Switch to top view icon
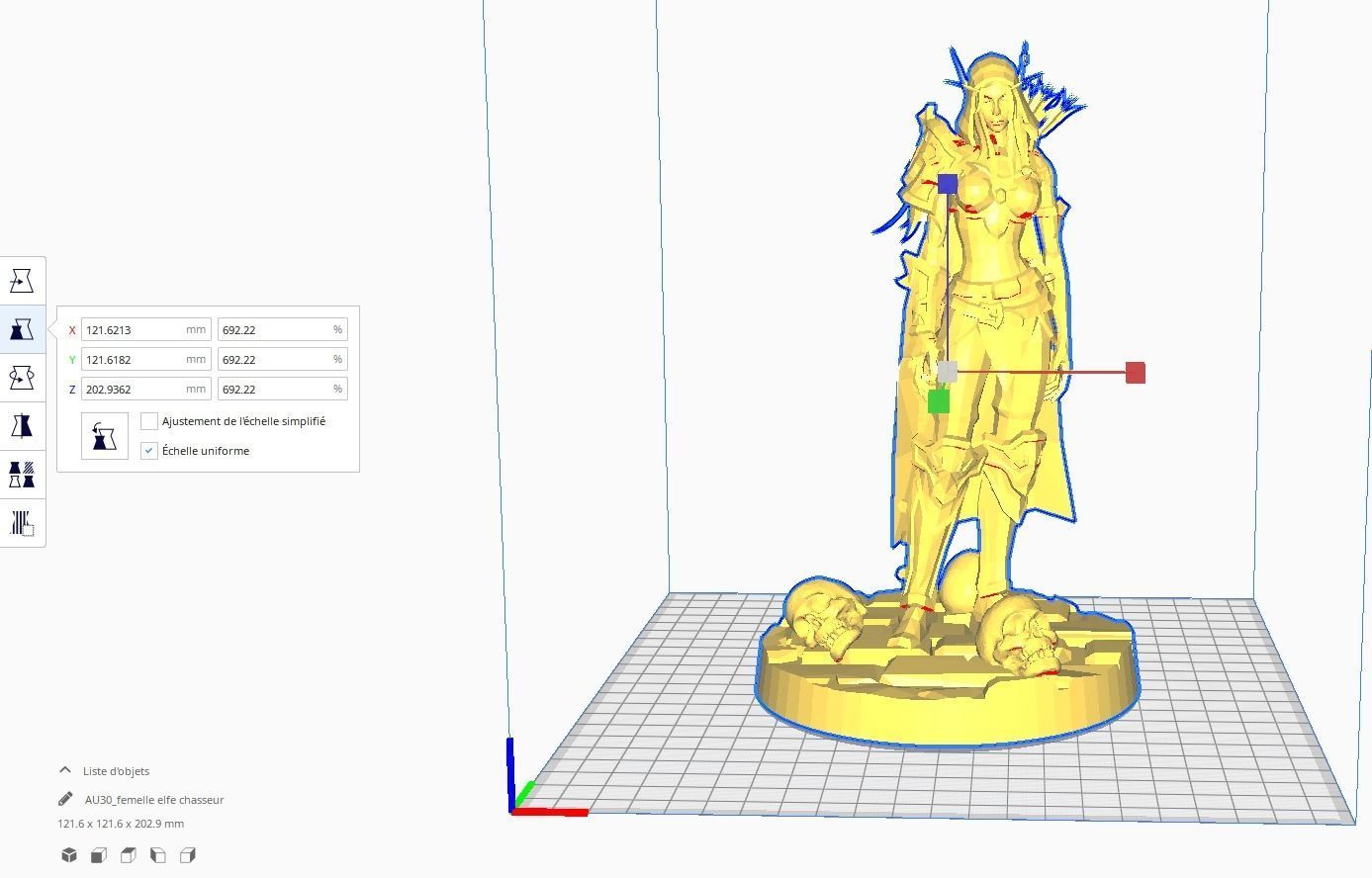Viewport: 1372px width, 878px height. pyautogui.click(x=129, y=855)
